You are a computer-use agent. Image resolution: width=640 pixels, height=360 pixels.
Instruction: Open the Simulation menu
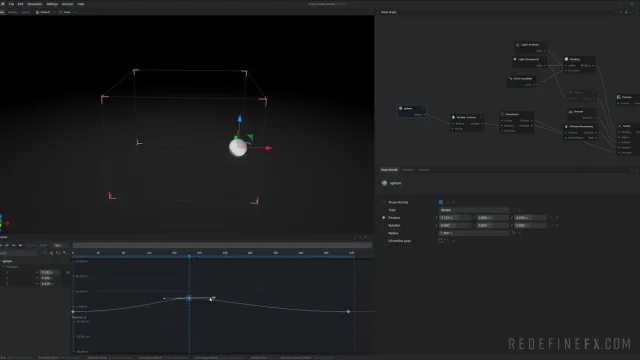(35, 4)
